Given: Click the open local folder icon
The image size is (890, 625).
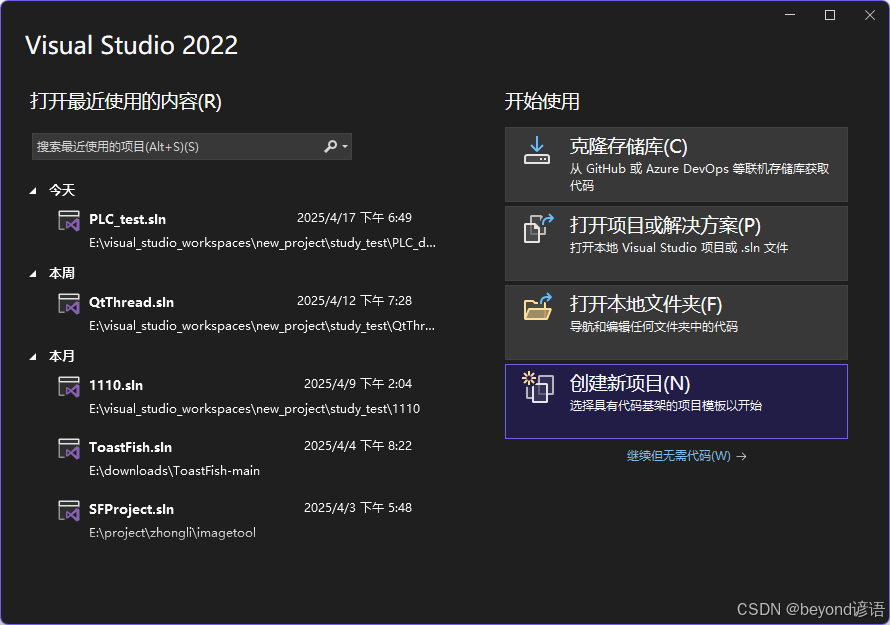Looking at the screenshot, I should pyautogui.click(x=538, y=307).
